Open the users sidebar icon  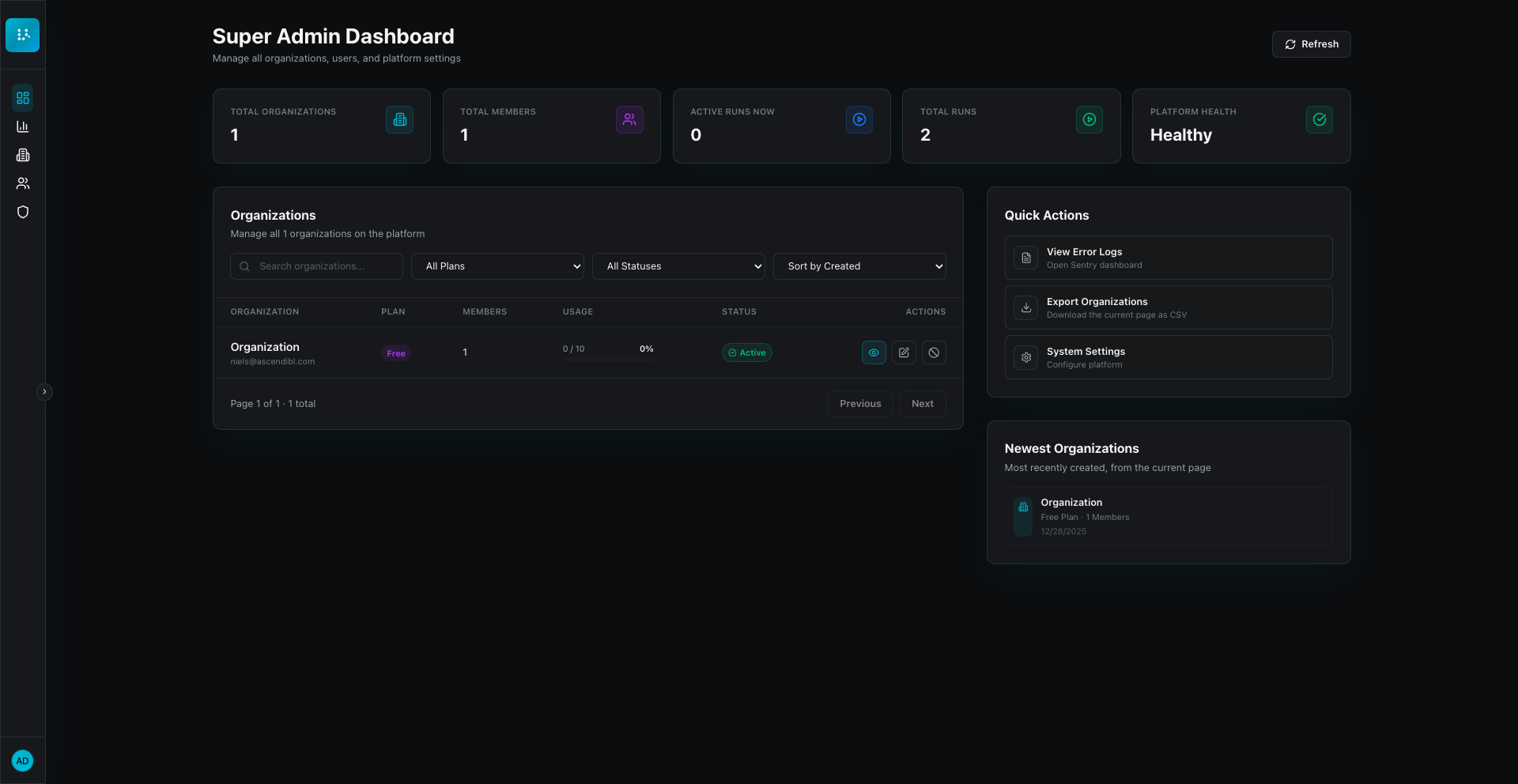tap(23, 183)
